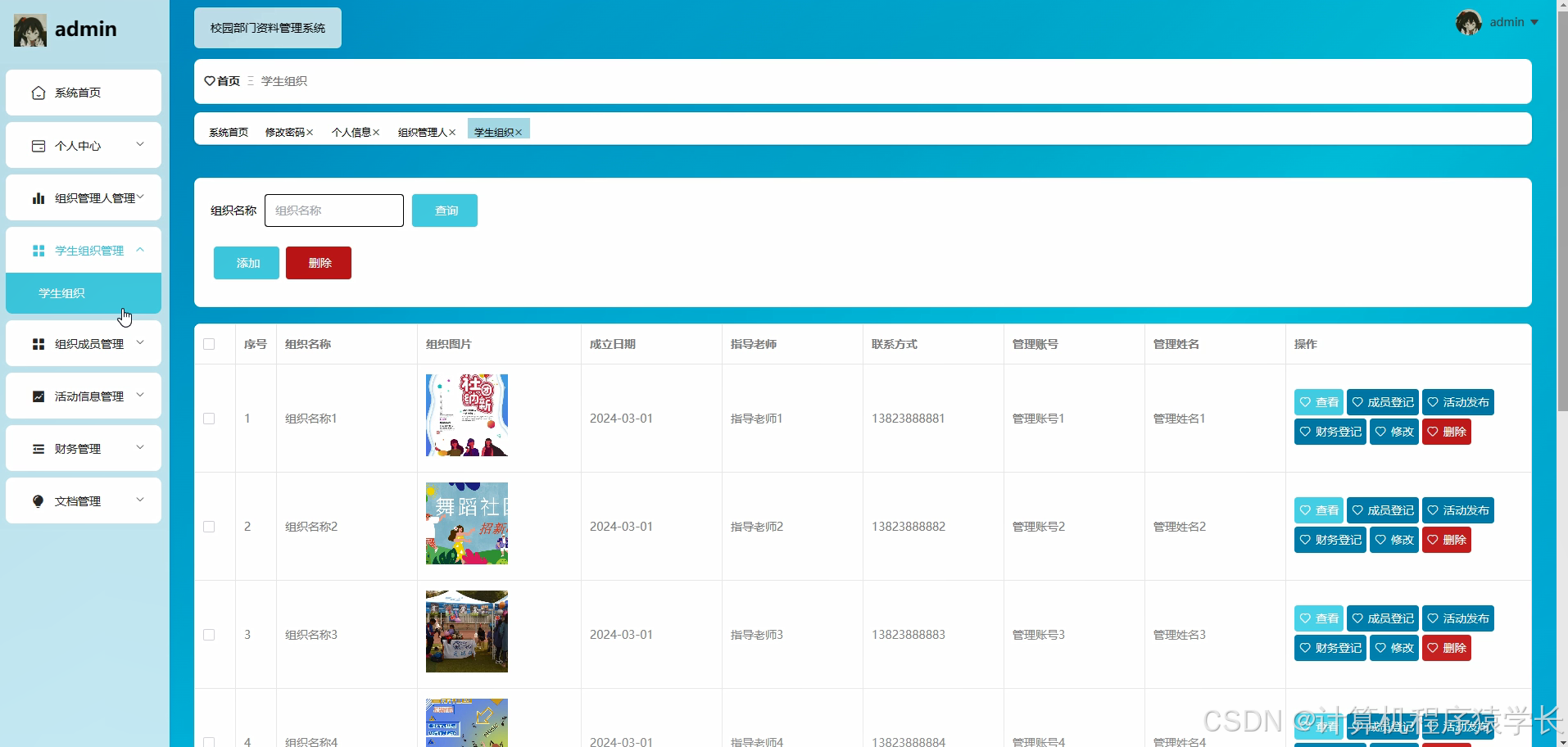Close the 个人信息 tab with its x

376,133
